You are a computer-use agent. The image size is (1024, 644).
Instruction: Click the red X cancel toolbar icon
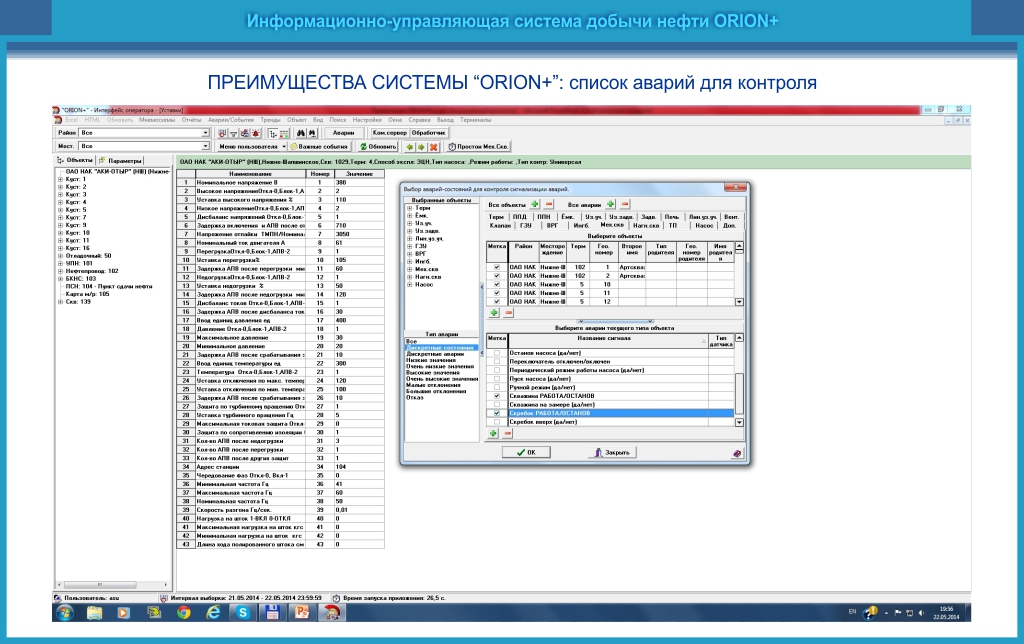pyautogui.click(x=433, y=147)
